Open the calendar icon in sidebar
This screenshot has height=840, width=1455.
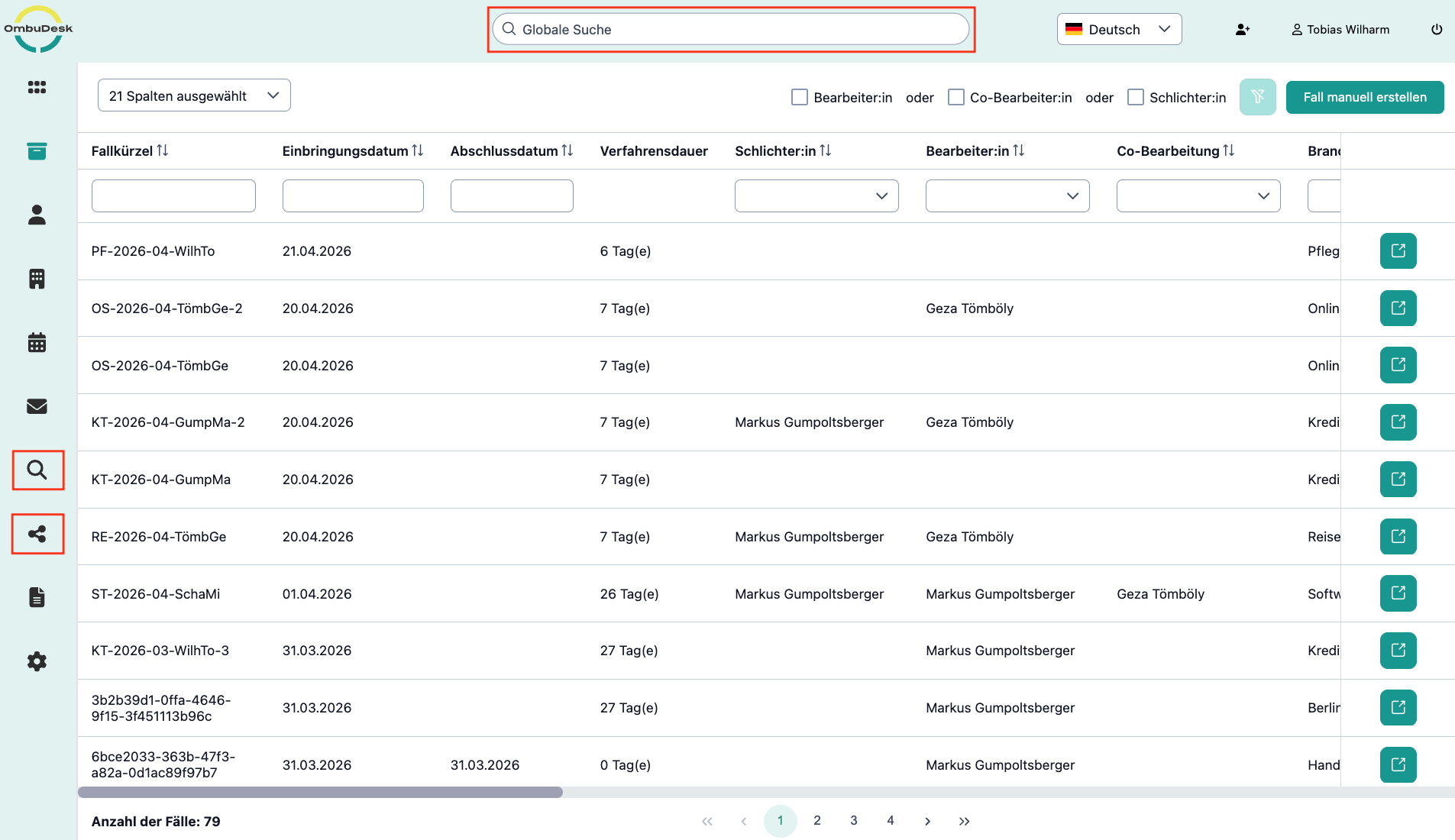pyautogui.click(x=37, y=342)
